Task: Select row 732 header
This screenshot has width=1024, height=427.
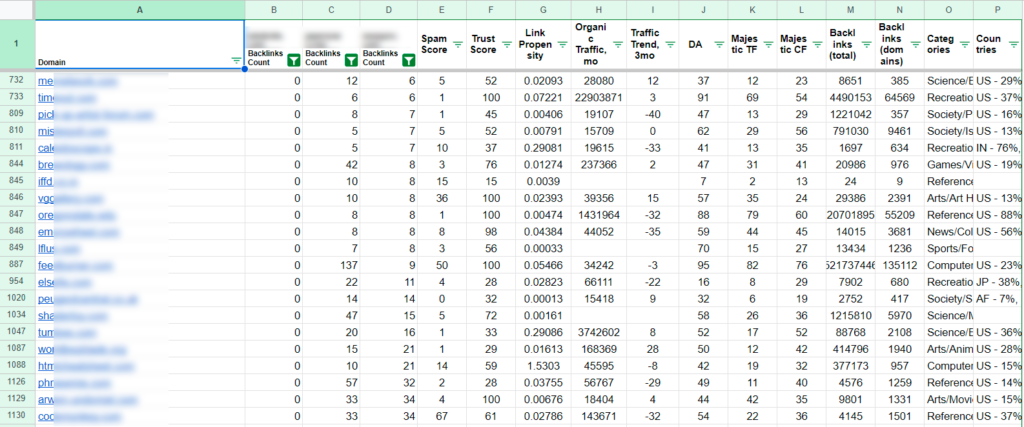Action: click(x=17, y=79)
